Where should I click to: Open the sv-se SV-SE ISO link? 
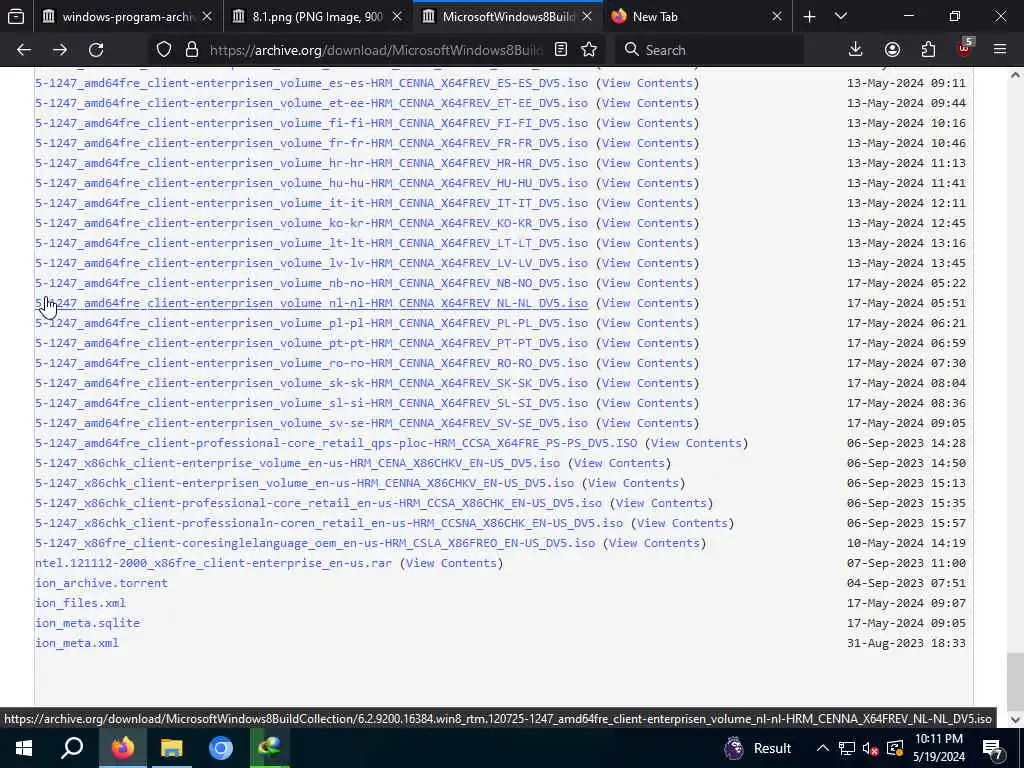point(312,423)
